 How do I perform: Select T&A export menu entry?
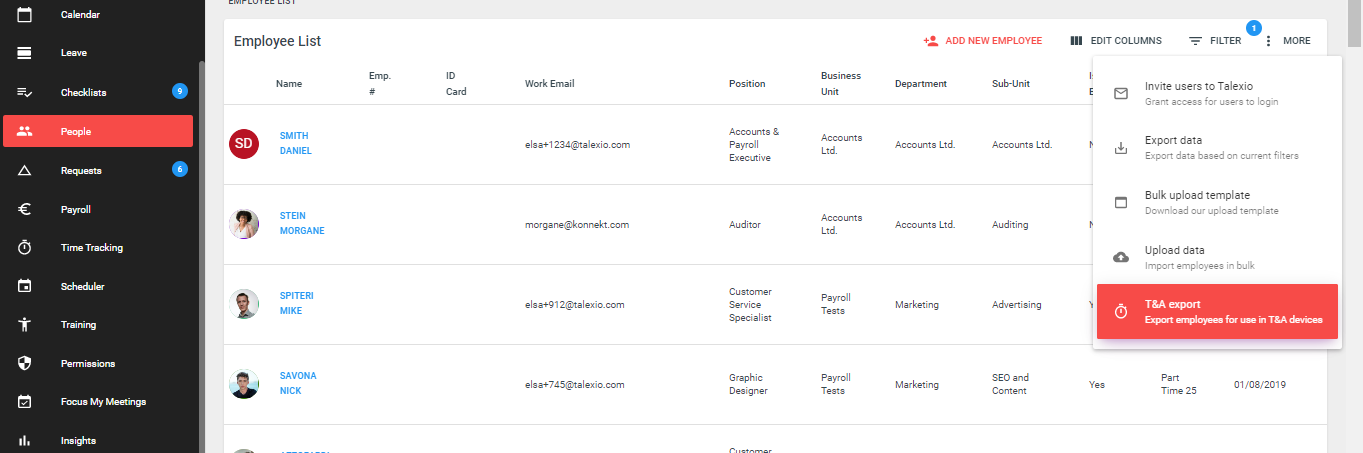1217,312
